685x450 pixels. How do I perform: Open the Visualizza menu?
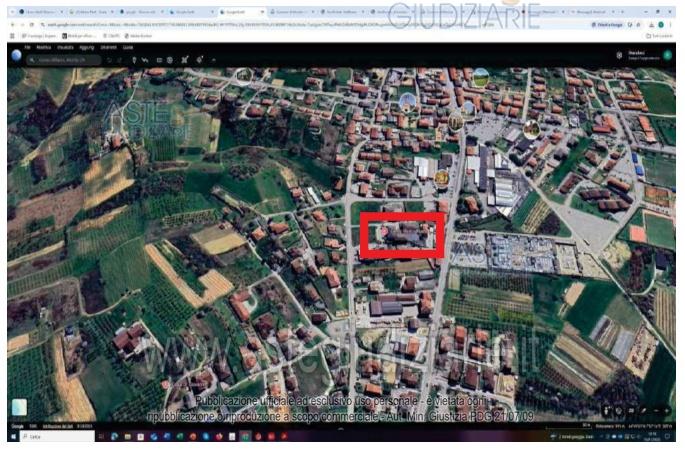(x=66, y=47)
